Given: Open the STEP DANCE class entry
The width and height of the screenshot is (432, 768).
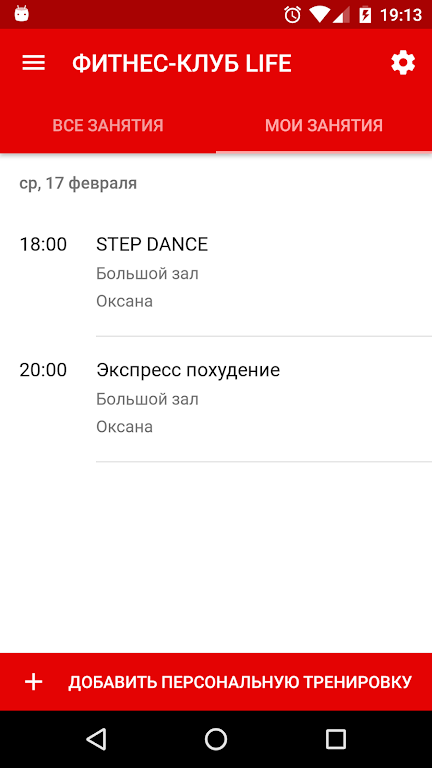Looking at the screenshot, I should click(216, 273).
